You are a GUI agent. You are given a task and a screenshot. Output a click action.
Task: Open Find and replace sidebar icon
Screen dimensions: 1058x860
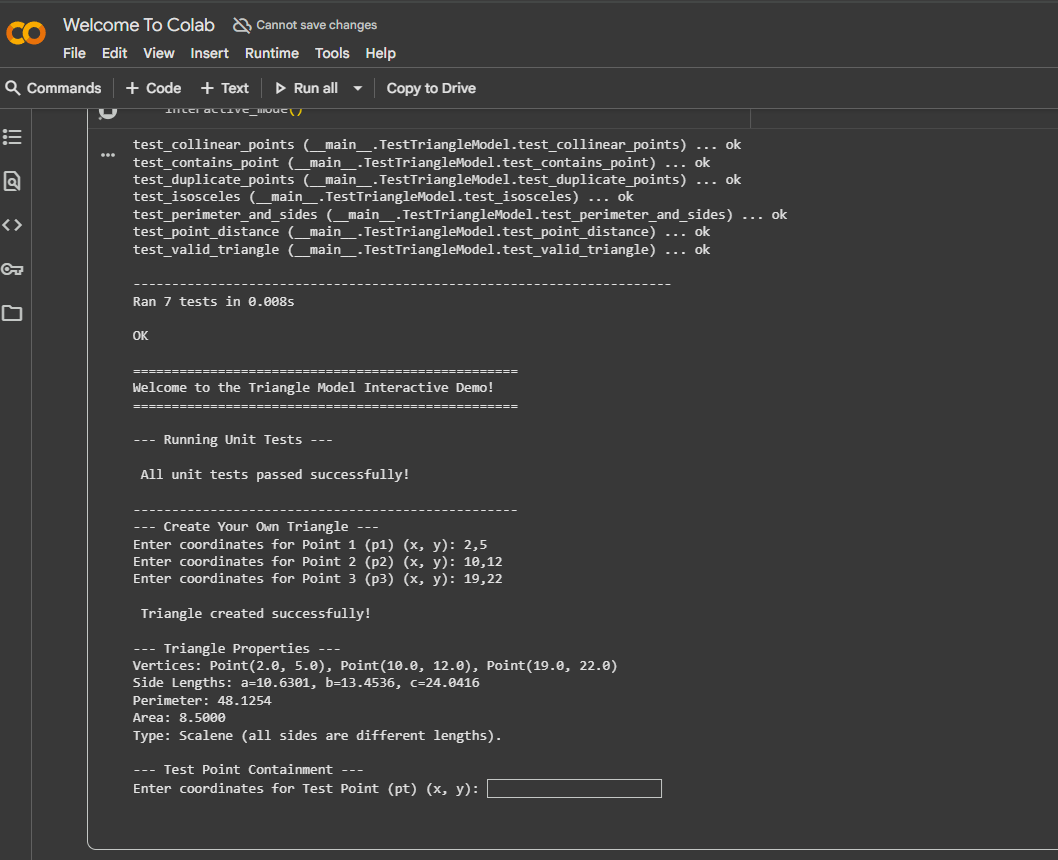point(12,181)
